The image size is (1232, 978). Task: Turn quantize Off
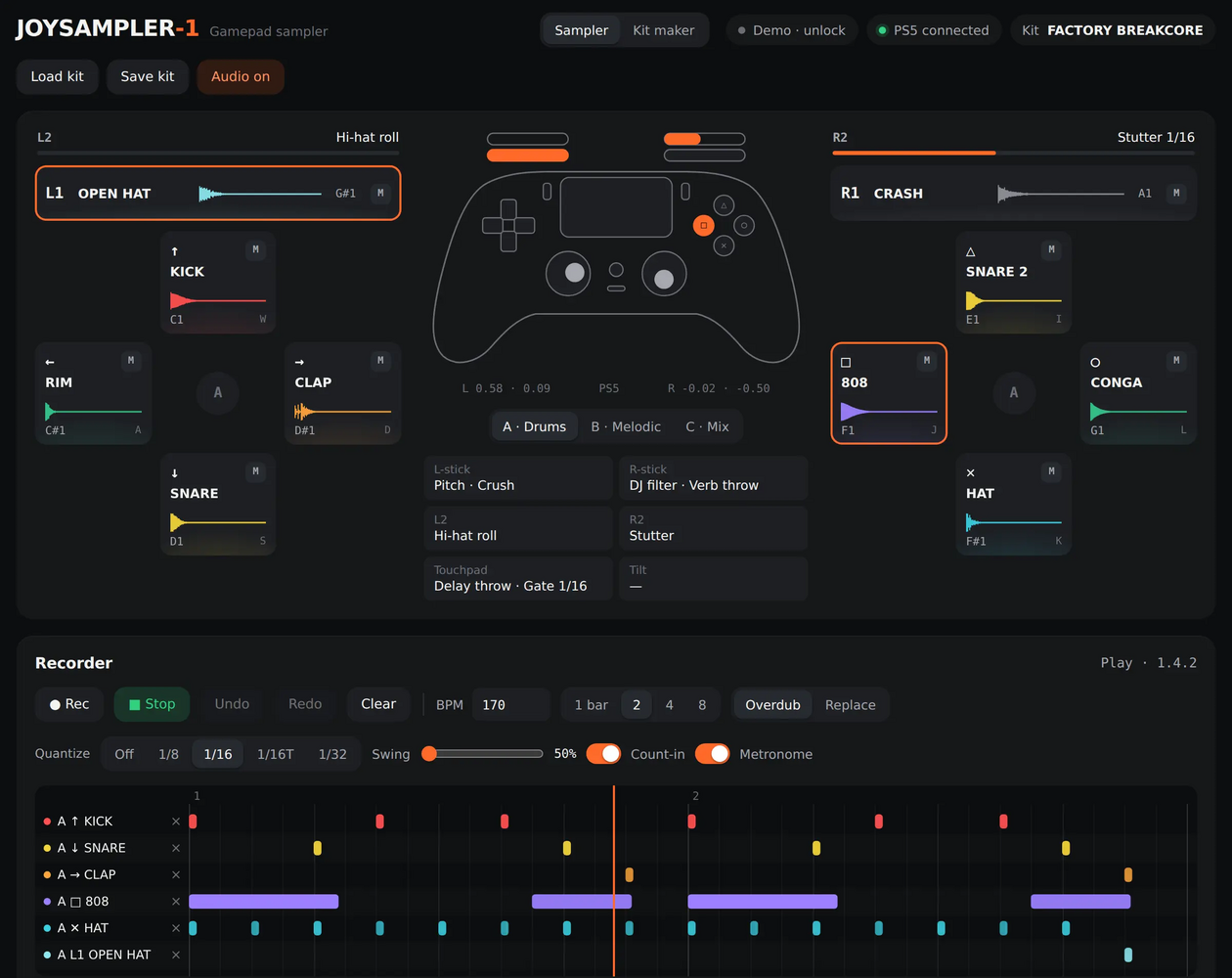click(x=124, y=754)
